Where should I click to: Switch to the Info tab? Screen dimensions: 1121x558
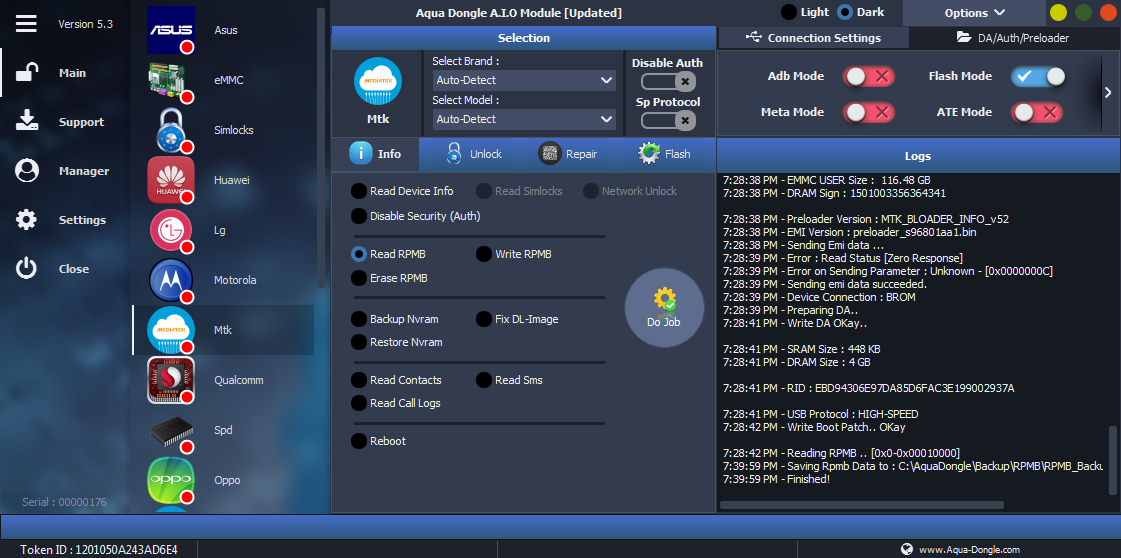tap(375, 154)
